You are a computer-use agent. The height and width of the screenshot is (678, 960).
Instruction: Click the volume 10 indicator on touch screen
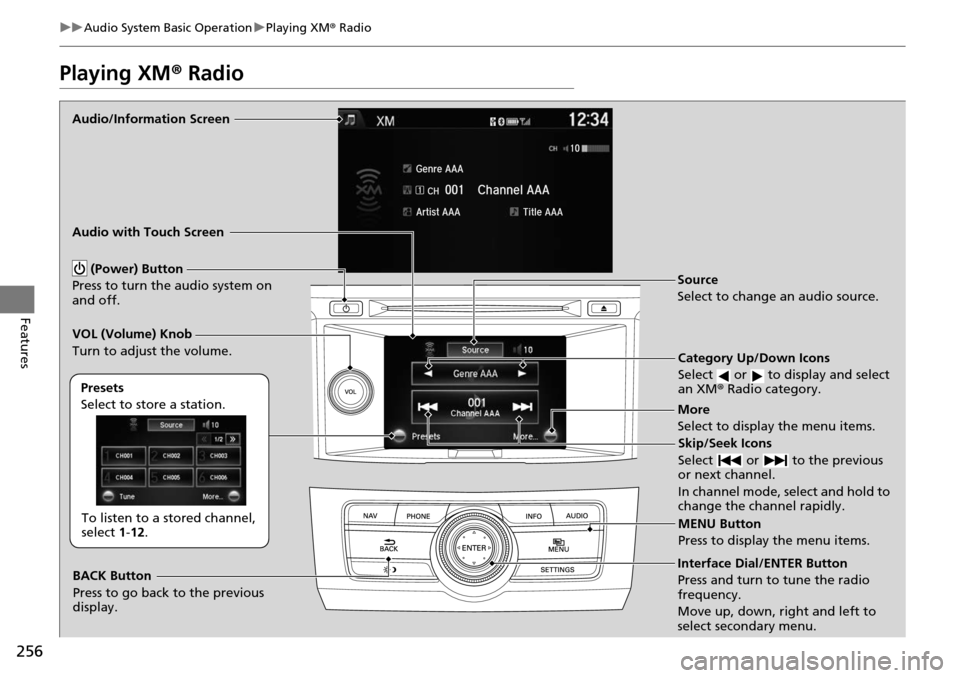point(523,350)
